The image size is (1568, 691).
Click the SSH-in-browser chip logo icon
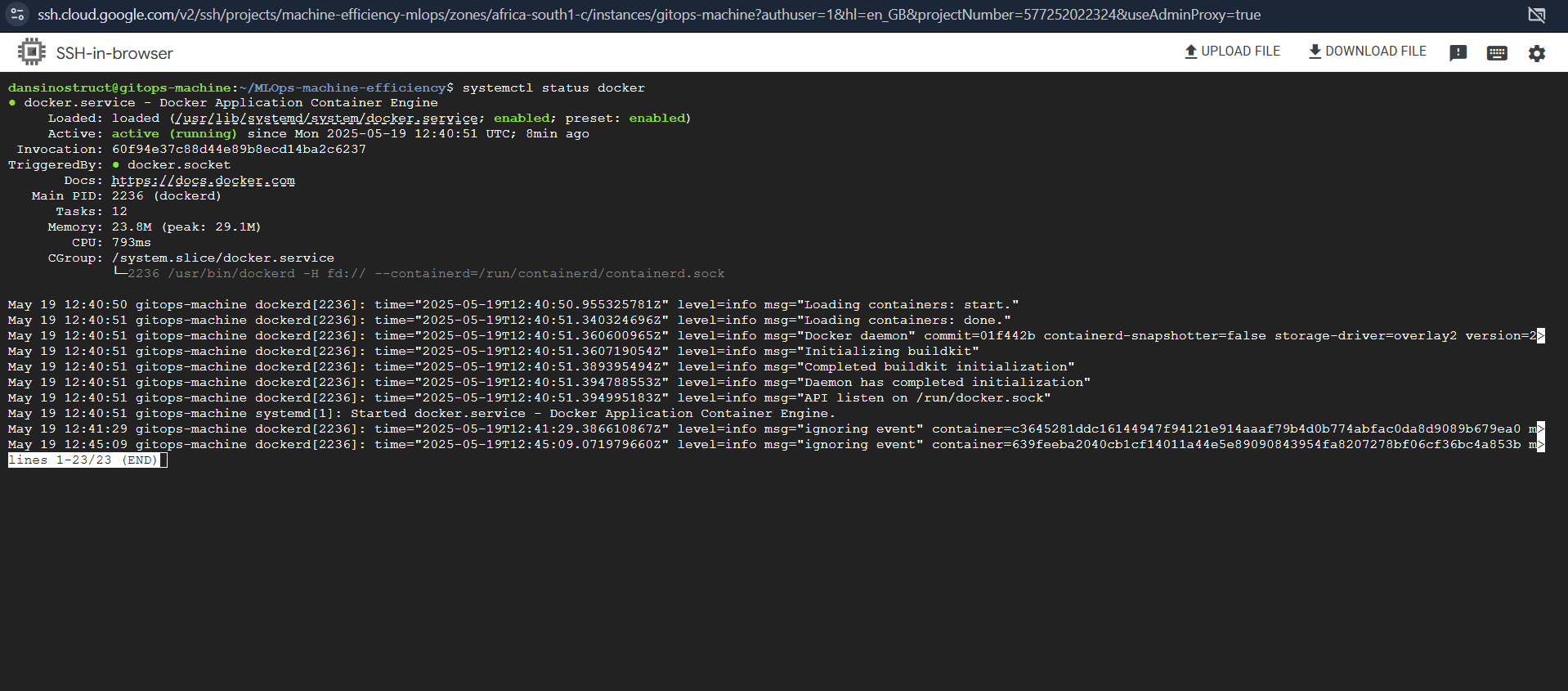click(x=31, y=52)
